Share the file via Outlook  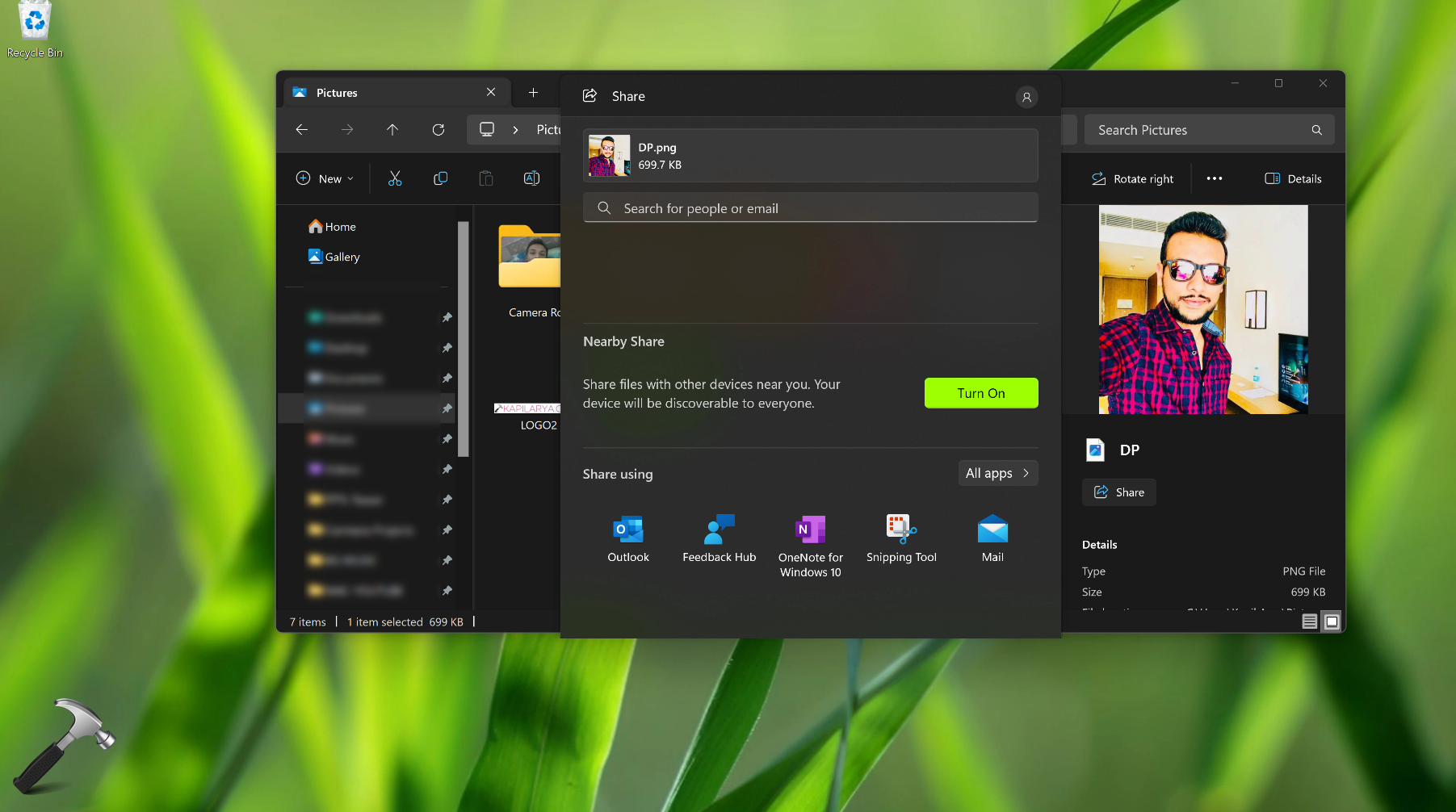627,538
